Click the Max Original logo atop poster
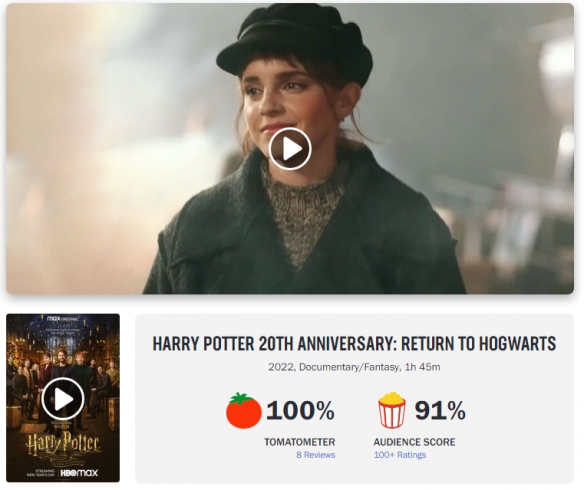The height and width of the screenshot is (490, 584). click(x=62, y=319)
